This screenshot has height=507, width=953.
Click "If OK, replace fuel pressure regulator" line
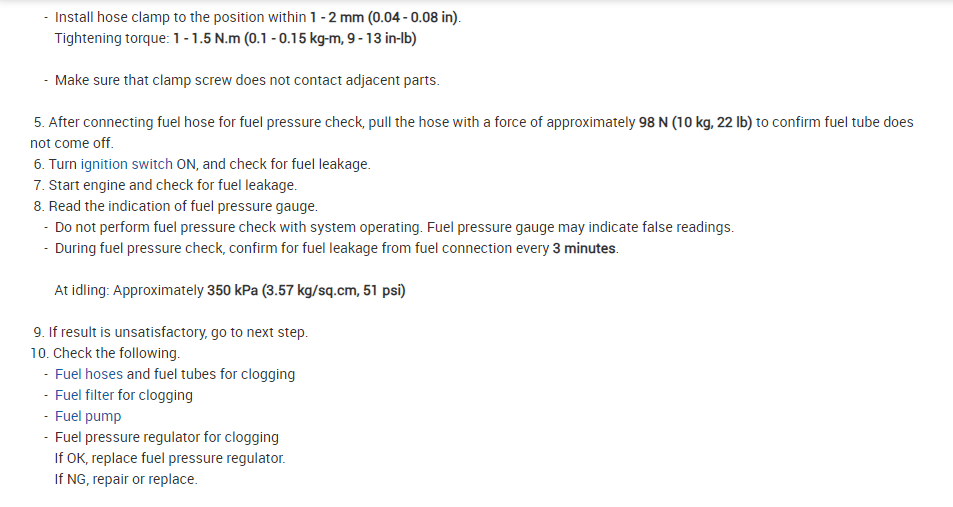(x=170, y=458)
